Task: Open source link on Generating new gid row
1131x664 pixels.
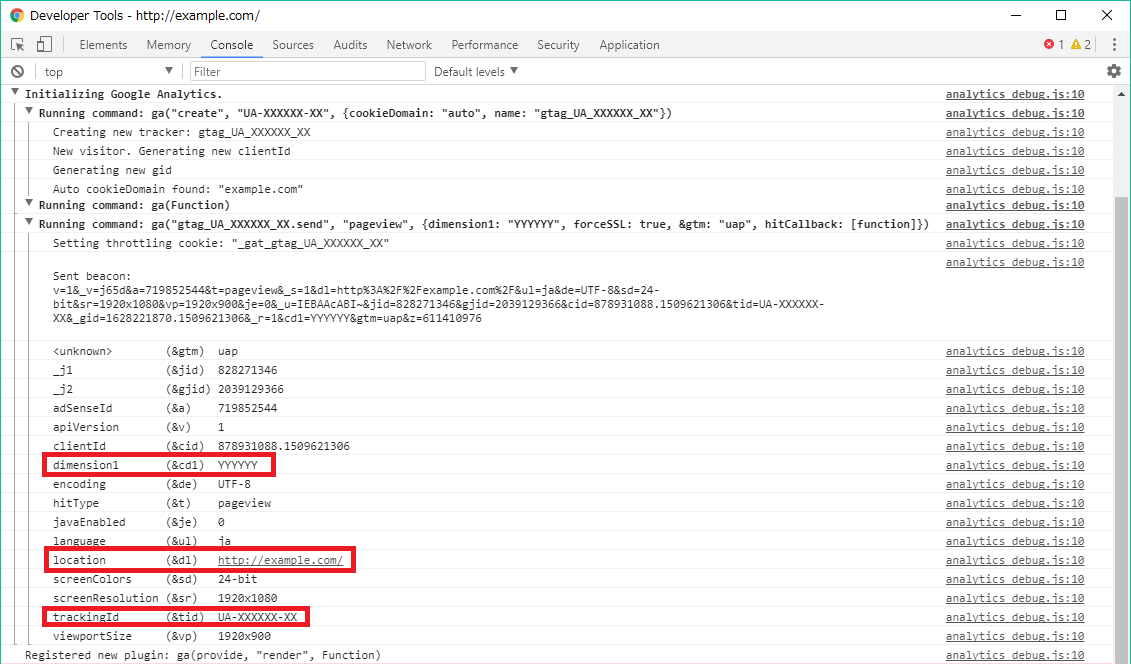Action: [x=1015, y=170]
